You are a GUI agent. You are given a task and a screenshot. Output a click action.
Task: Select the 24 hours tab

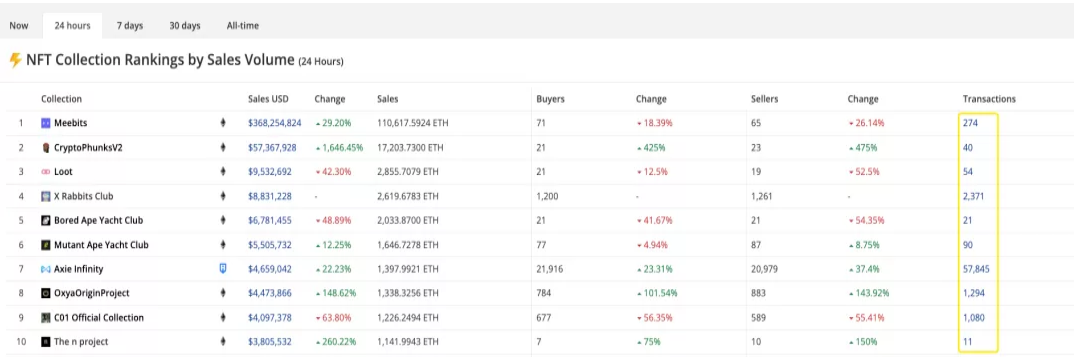coord(73,26)
